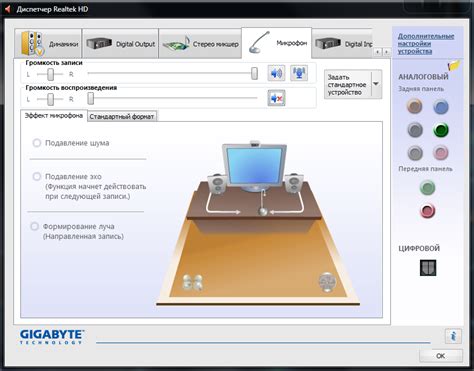474x371 pixels.
Task: Unmute the playback volume speaker icon
Action: 276,98
